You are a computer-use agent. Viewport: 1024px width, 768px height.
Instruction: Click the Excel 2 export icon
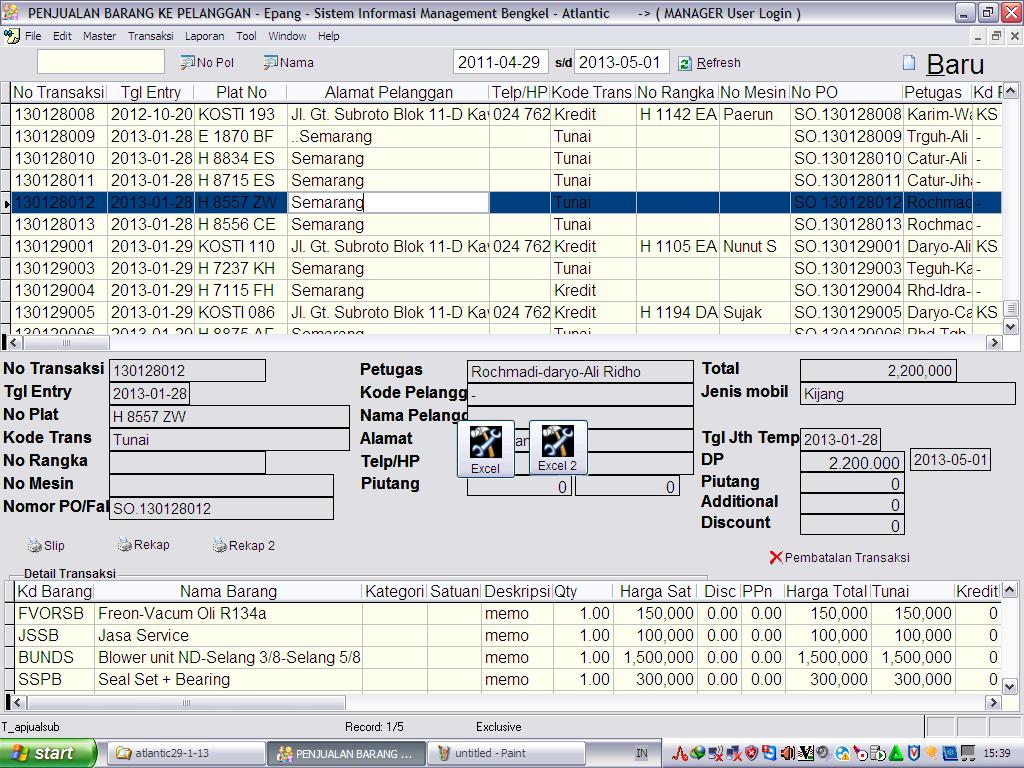557,441
